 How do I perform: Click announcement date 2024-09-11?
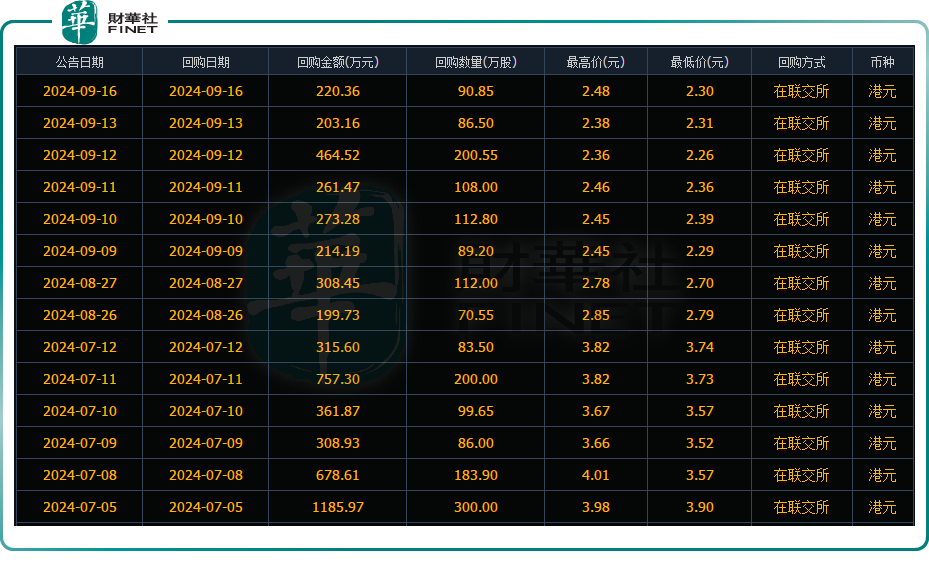point(80,187)
